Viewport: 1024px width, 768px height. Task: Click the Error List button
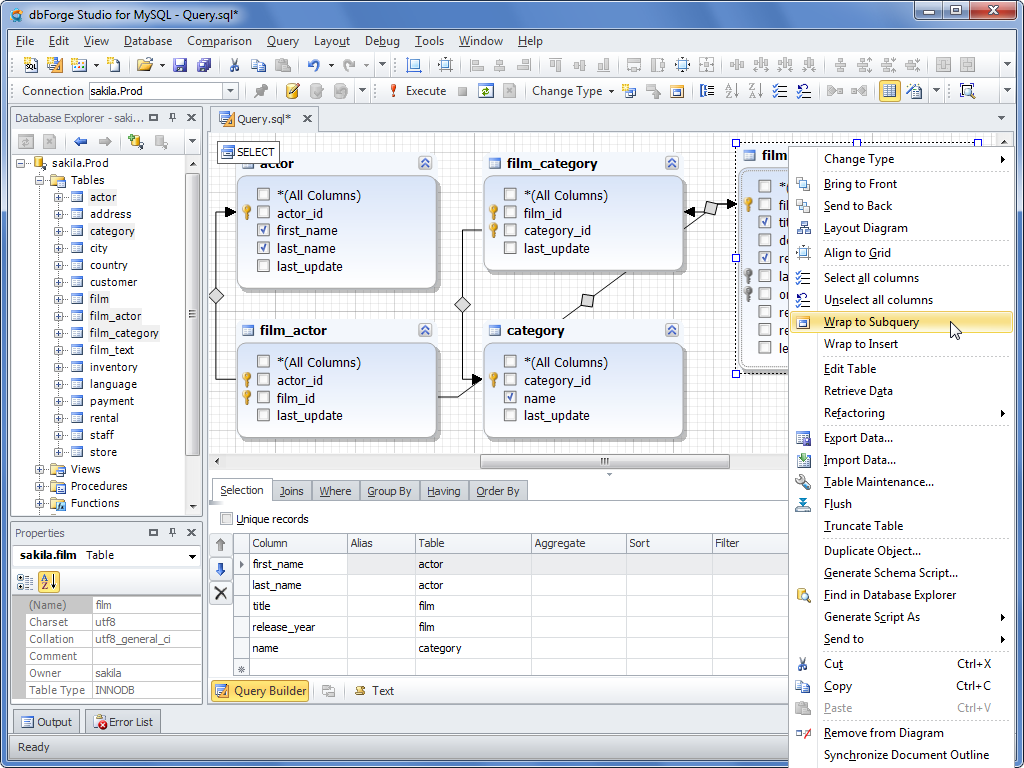click(124, 722)
